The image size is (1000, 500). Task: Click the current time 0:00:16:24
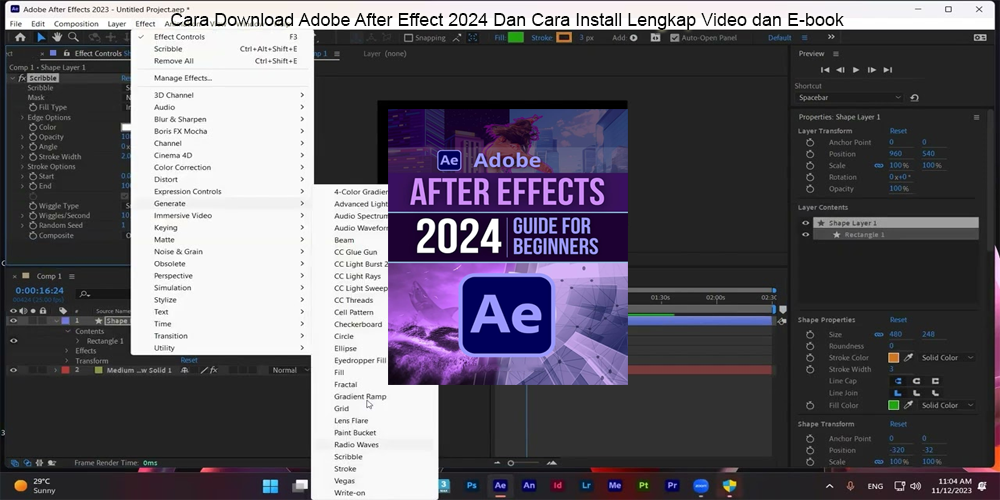tap(40, 291)
